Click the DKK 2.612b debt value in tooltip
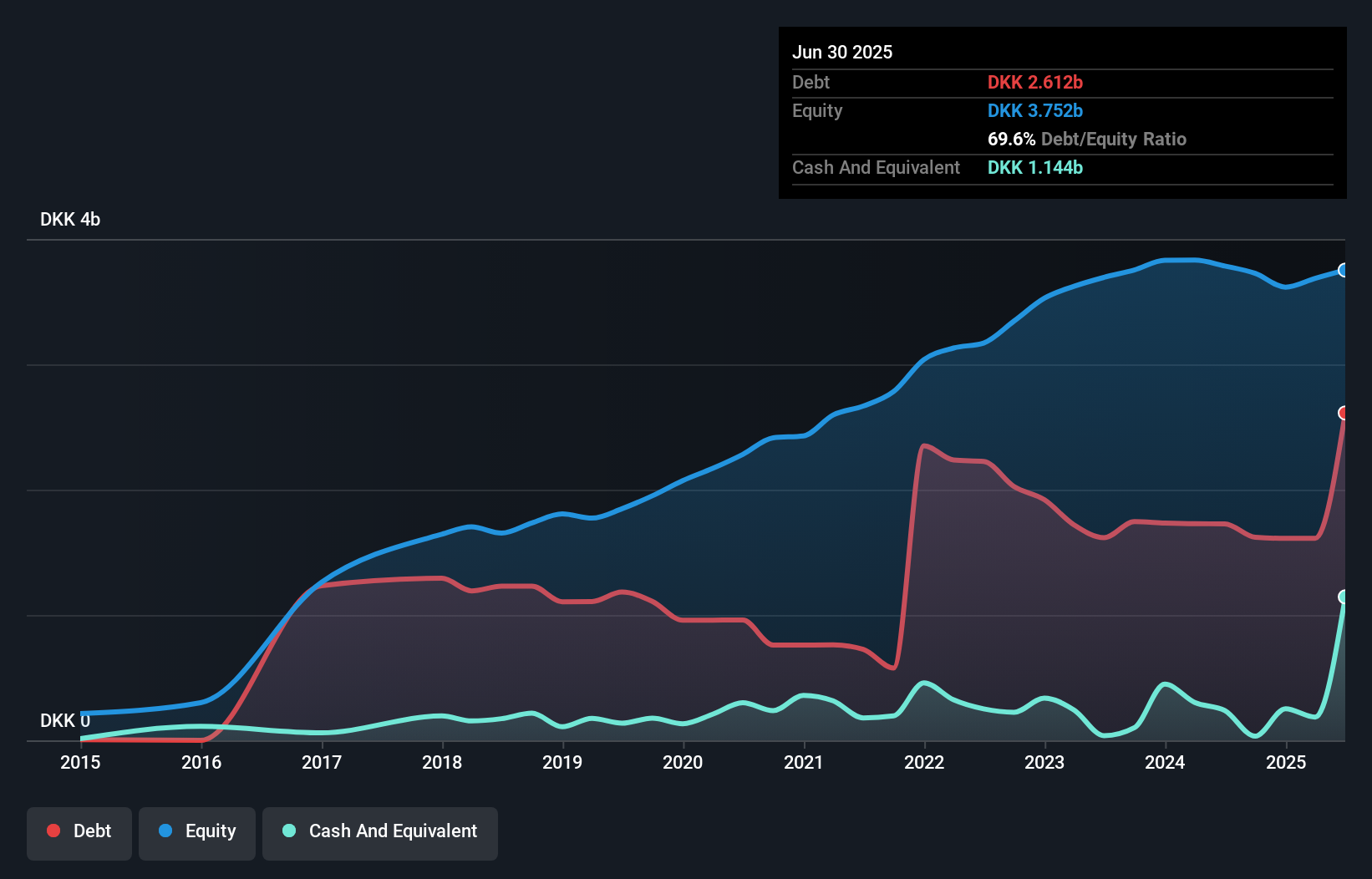Image resolution: width=1372 pixels, height=879 pixels. coord(1035,83)
